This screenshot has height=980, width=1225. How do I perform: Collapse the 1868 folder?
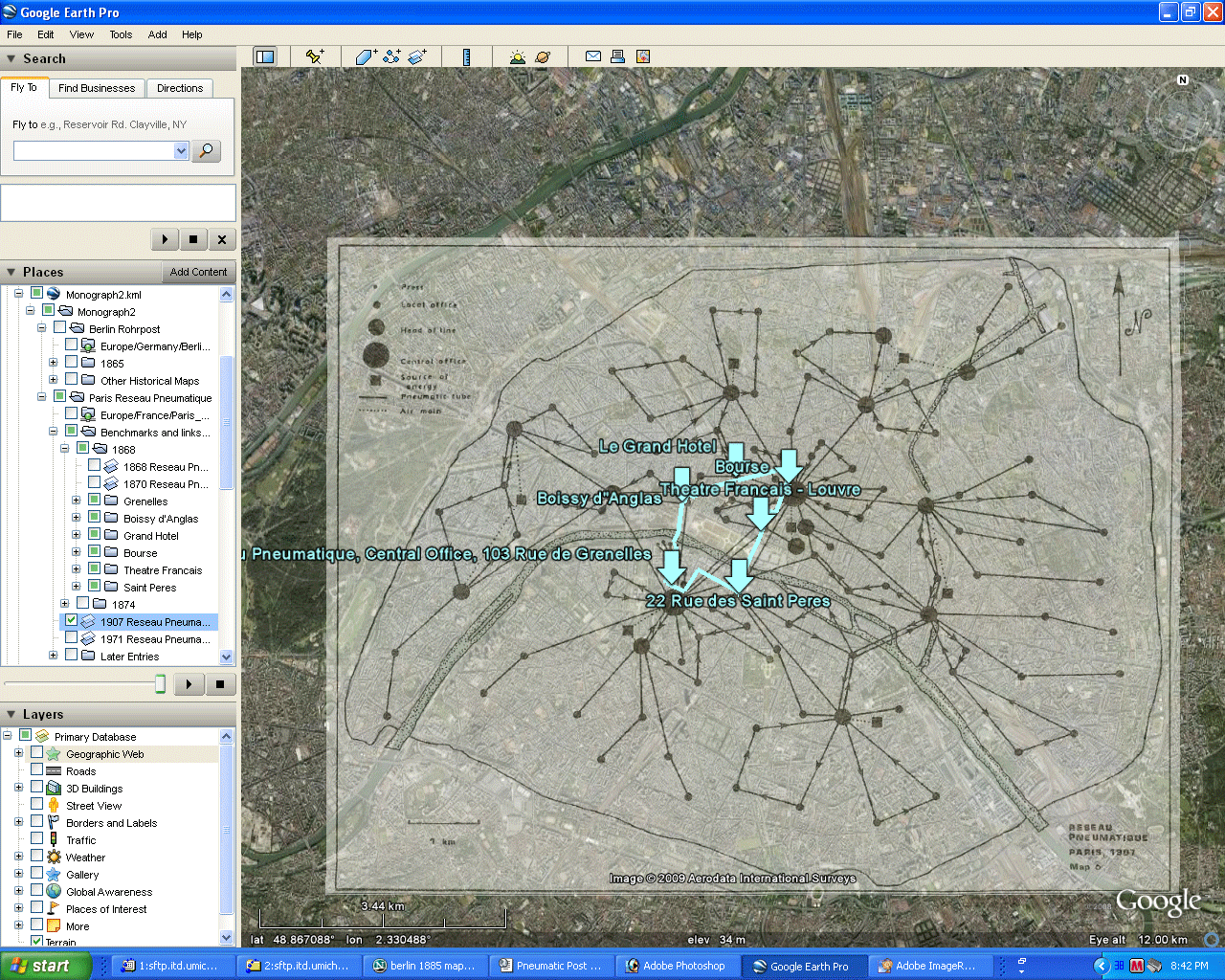pyautogui.click(x=65, y=449)
